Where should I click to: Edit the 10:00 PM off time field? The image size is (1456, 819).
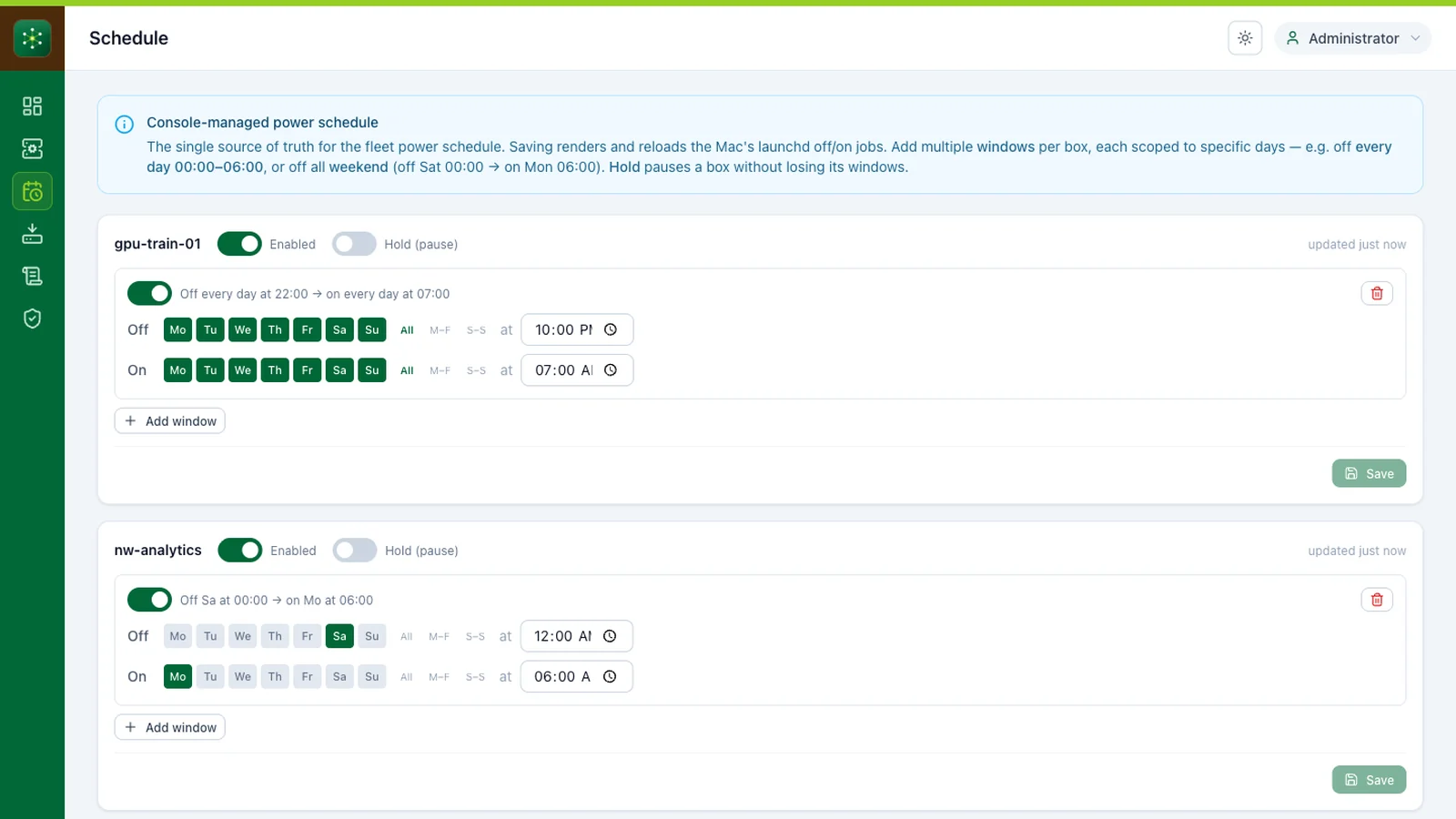[577, 329]
